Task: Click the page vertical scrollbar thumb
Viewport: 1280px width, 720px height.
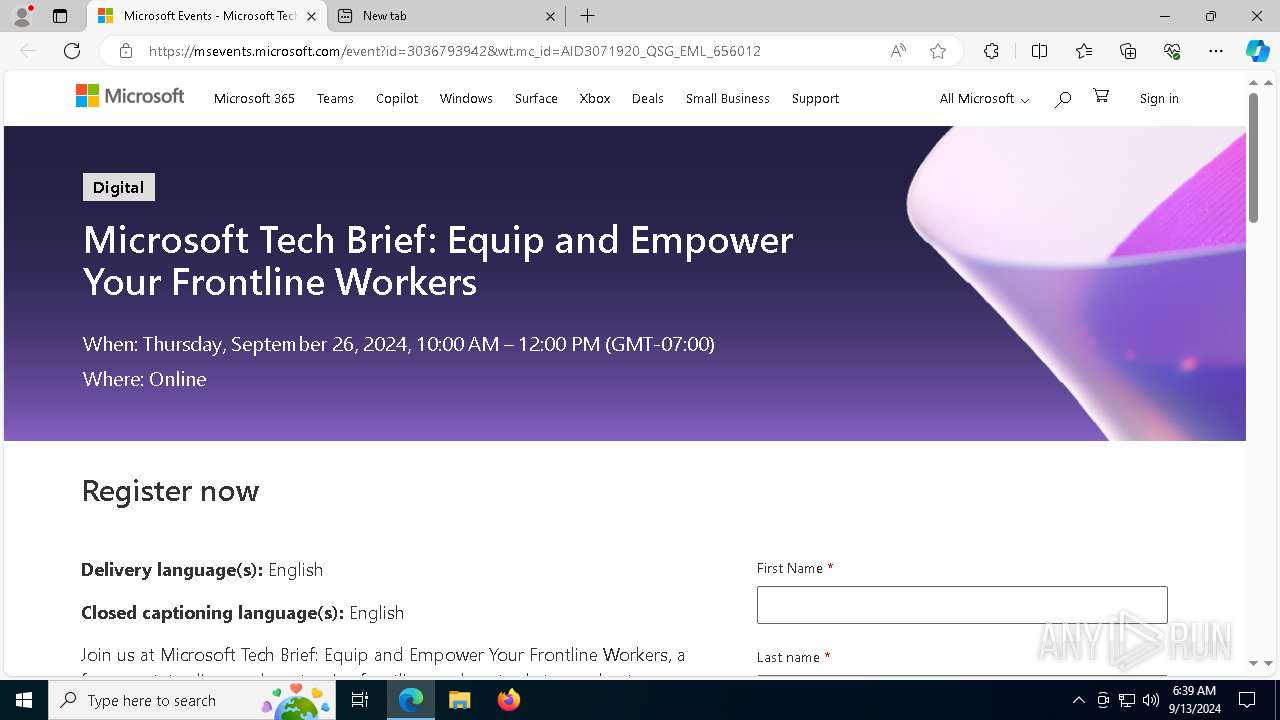Action: tap(1253, 158)
